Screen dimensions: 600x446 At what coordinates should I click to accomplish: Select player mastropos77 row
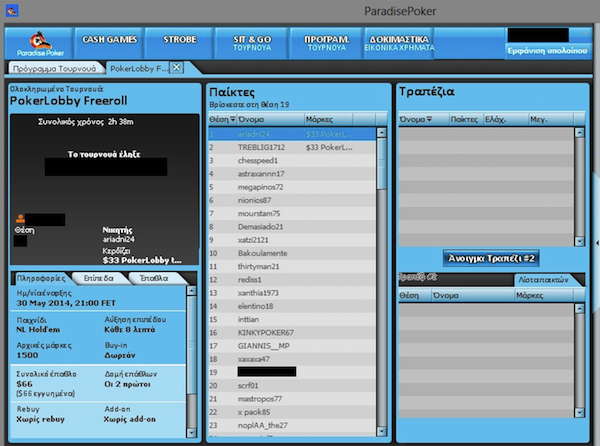click(x=292, y=399)
